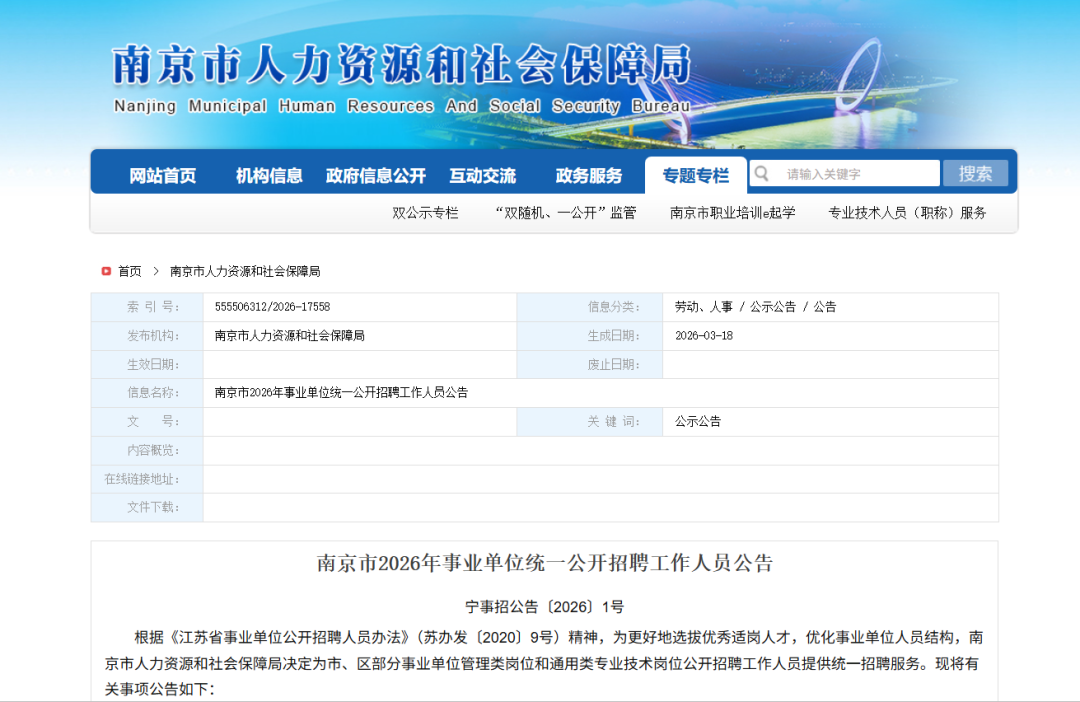Select the 互动交流 navigation item
The image size is (1080, 702).
coord(482,176)
